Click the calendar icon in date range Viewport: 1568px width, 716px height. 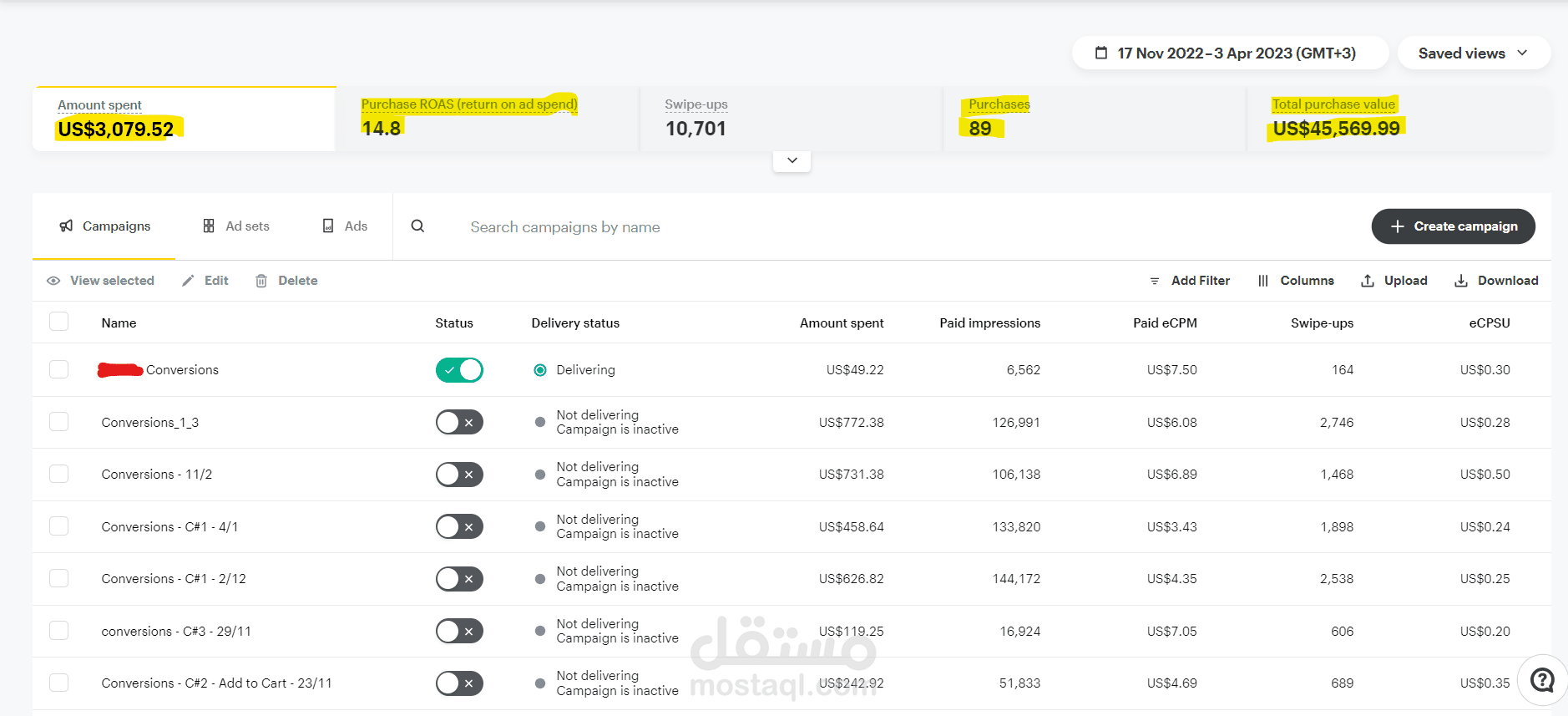[1101, 53]
